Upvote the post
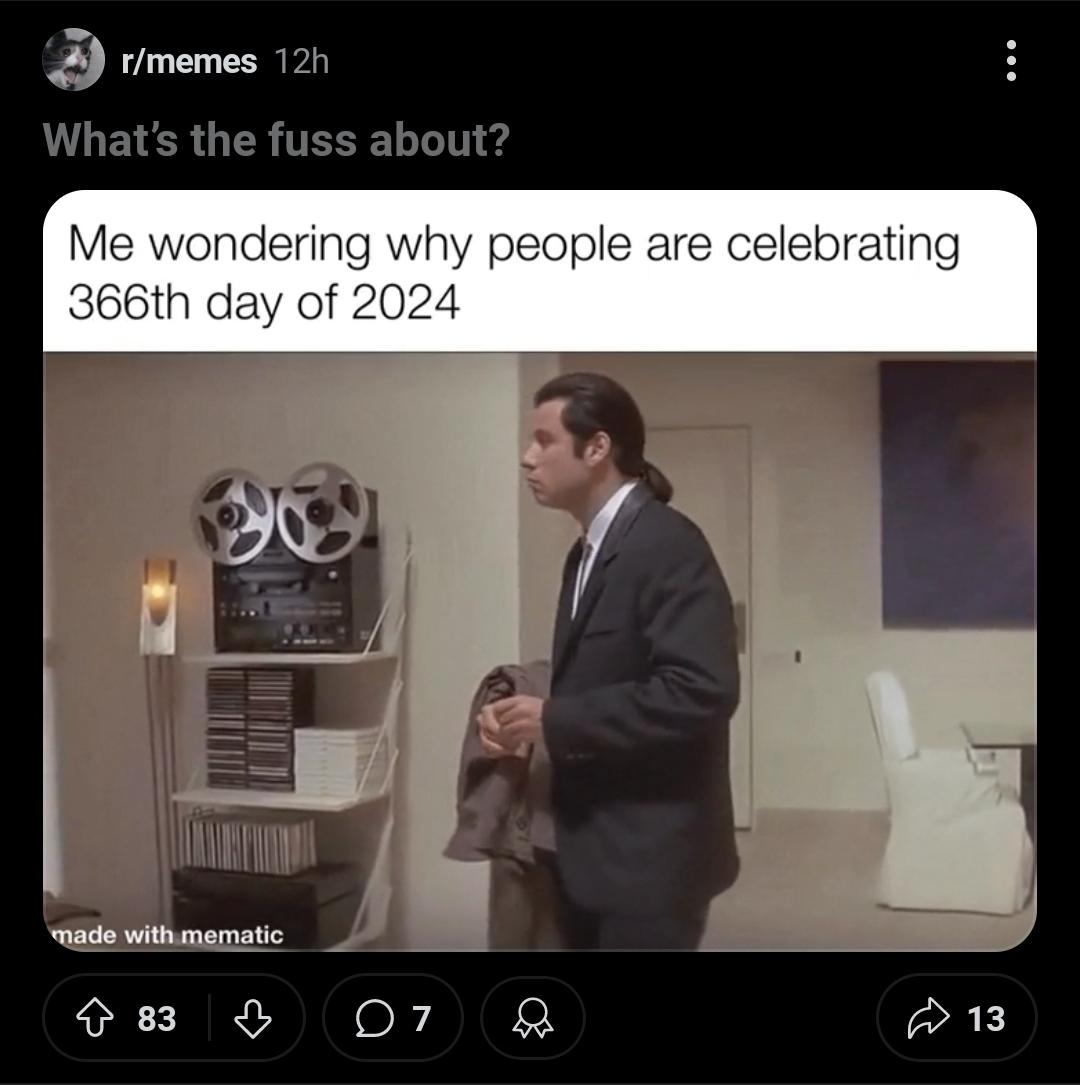The image size is (1080, 1085). [x=94, y=1019]
